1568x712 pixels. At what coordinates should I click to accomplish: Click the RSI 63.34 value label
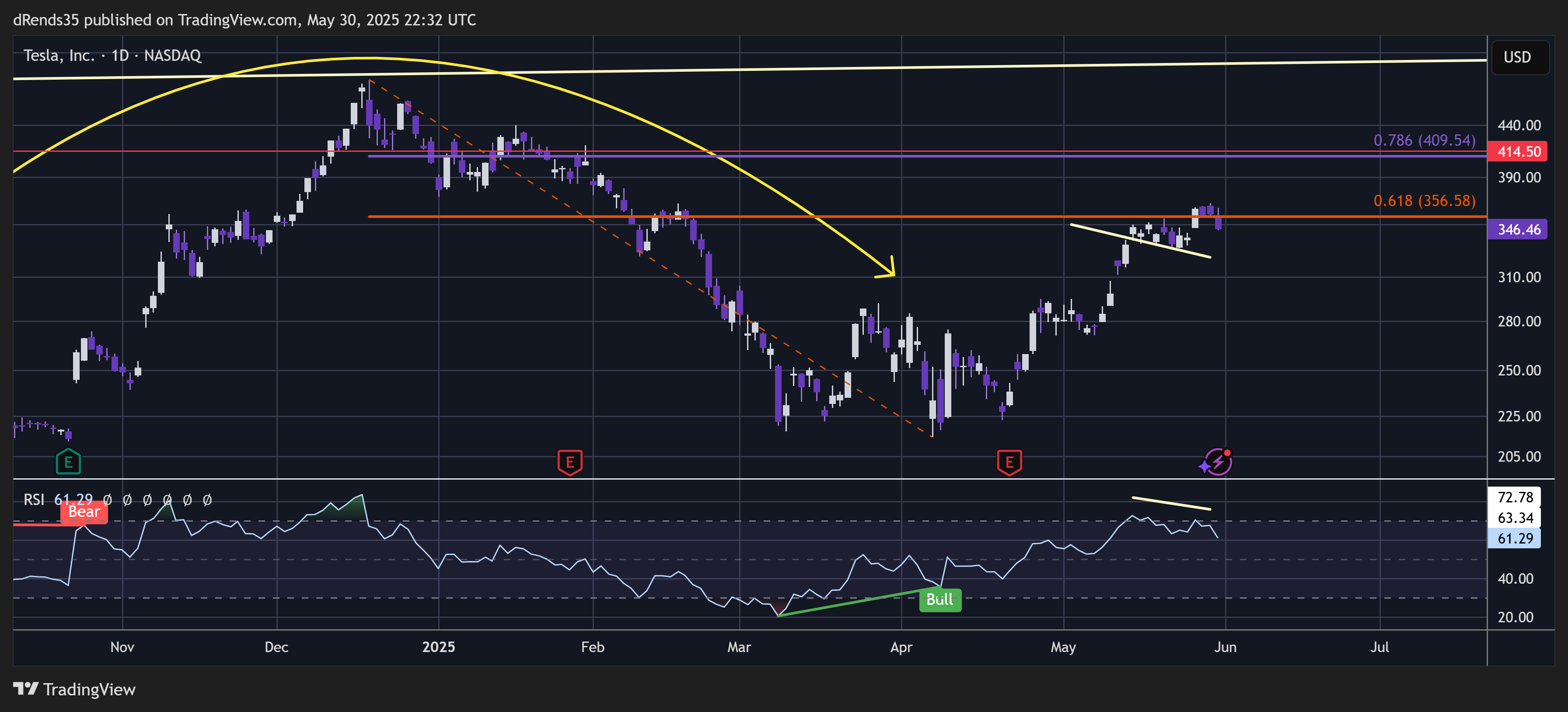click(x=1515, y=518)
